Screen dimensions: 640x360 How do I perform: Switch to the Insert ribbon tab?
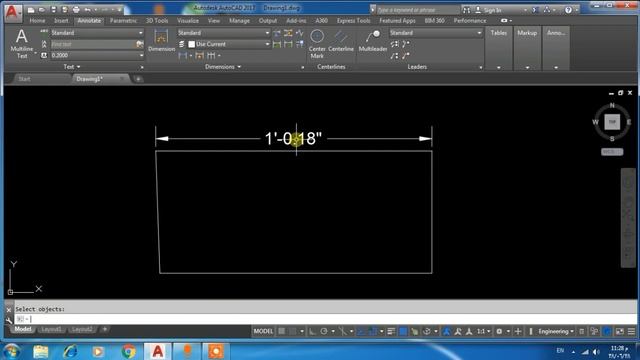(x=61, y=20)
